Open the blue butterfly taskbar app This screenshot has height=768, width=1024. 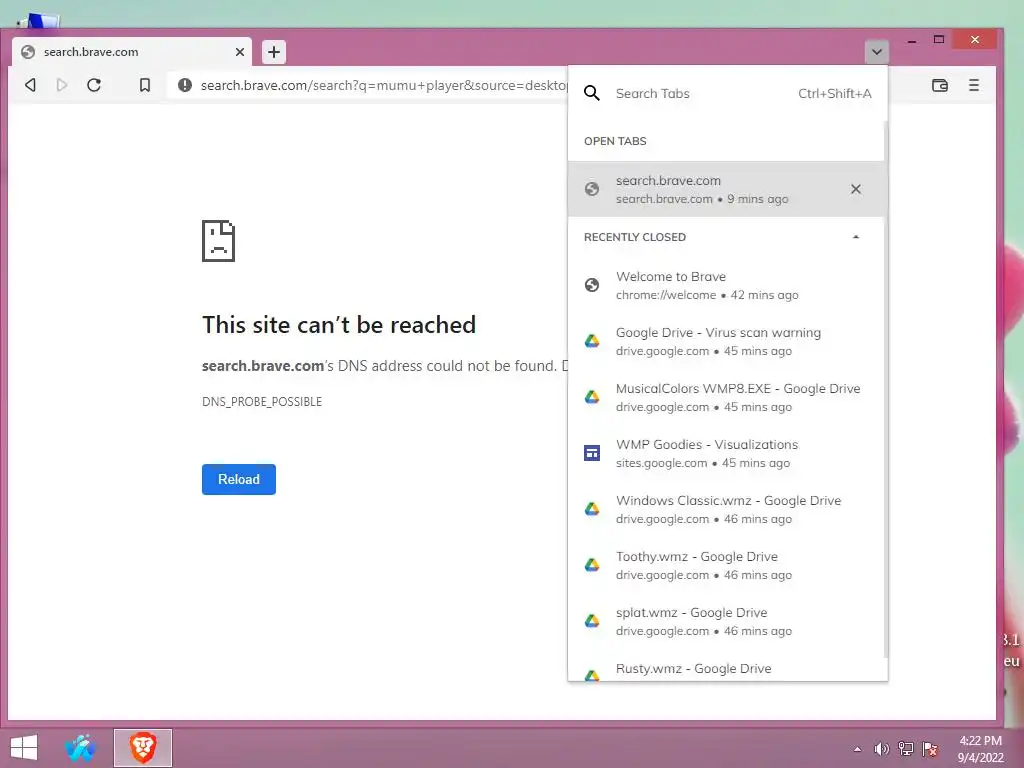click(x=80, y=748)
